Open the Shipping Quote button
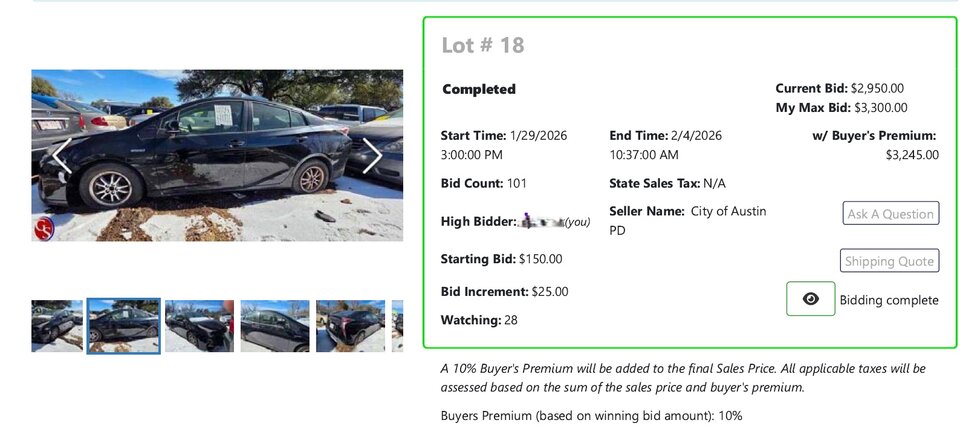This screenshot has width=960, height=446. [x=889, y=261]
